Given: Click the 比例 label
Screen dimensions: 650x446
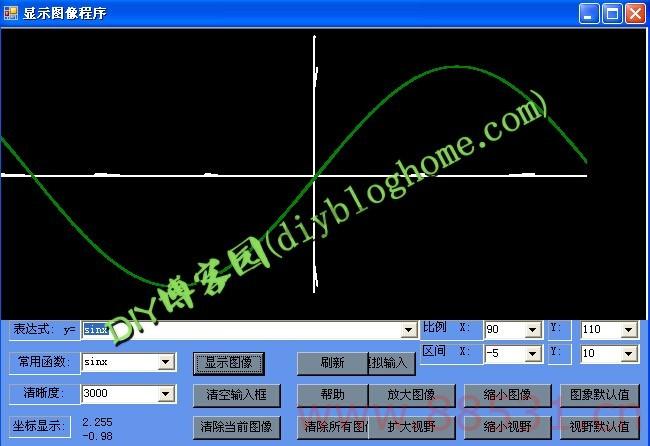Looking at the screenshot, I should coord(434,327).
